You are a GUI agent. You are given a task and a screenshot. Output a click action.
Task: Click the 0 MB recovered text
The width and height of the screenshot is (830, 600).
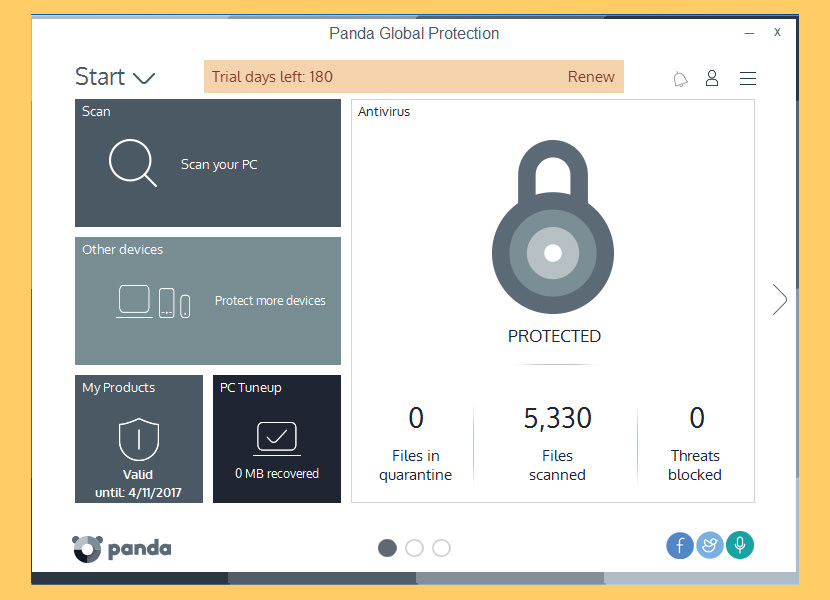click(277, 473)
